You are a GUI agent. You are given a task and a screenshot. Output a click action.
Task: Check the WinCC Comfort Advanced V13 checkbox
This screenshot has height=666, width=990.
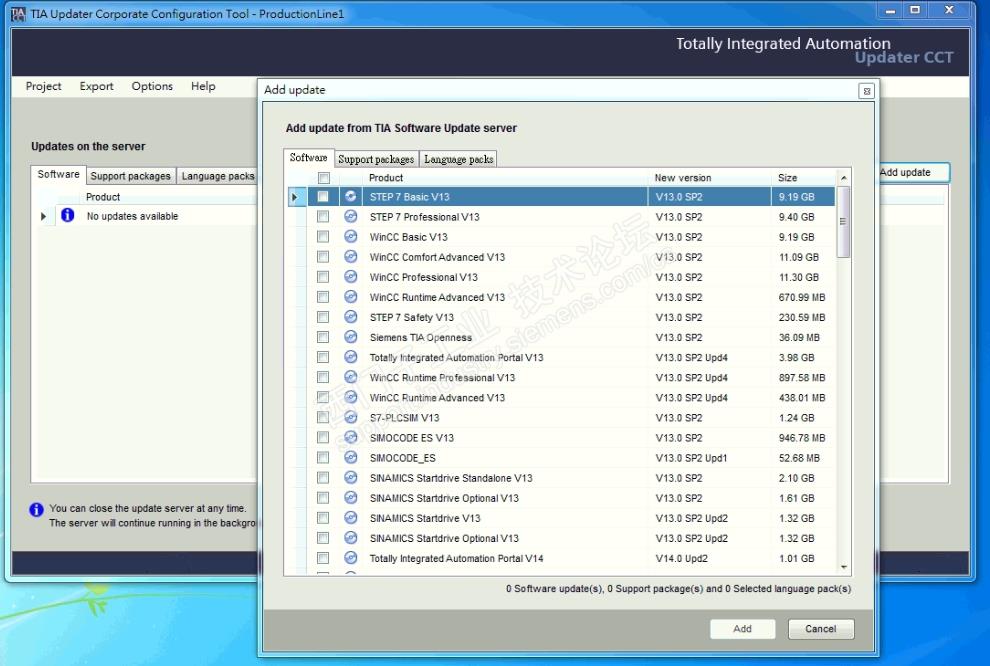pos(323,257)
